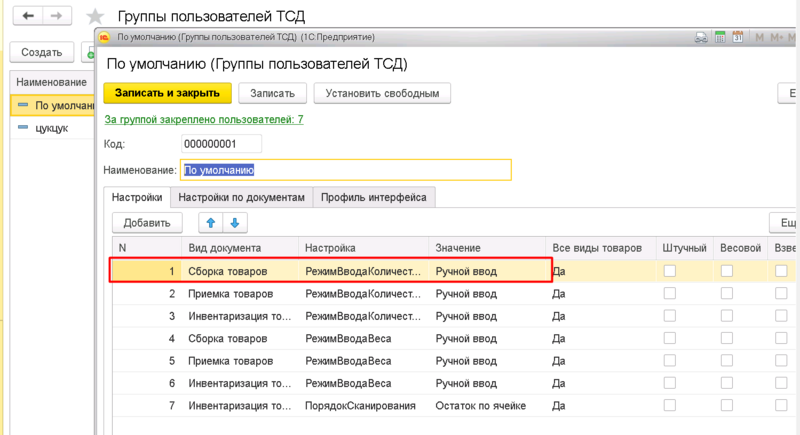The image size is (800, 435).
Task: Click into the Наименование input field
Action: (x=345, y=170)
